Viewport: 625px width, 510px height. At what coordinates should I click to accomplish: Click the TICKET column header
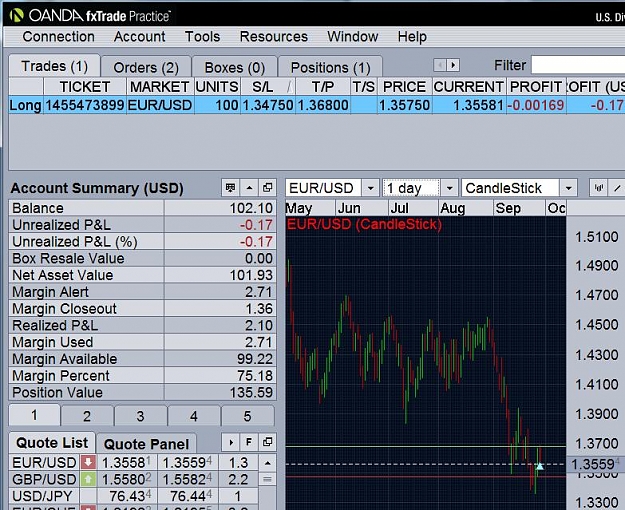click(x=85, y=87)
